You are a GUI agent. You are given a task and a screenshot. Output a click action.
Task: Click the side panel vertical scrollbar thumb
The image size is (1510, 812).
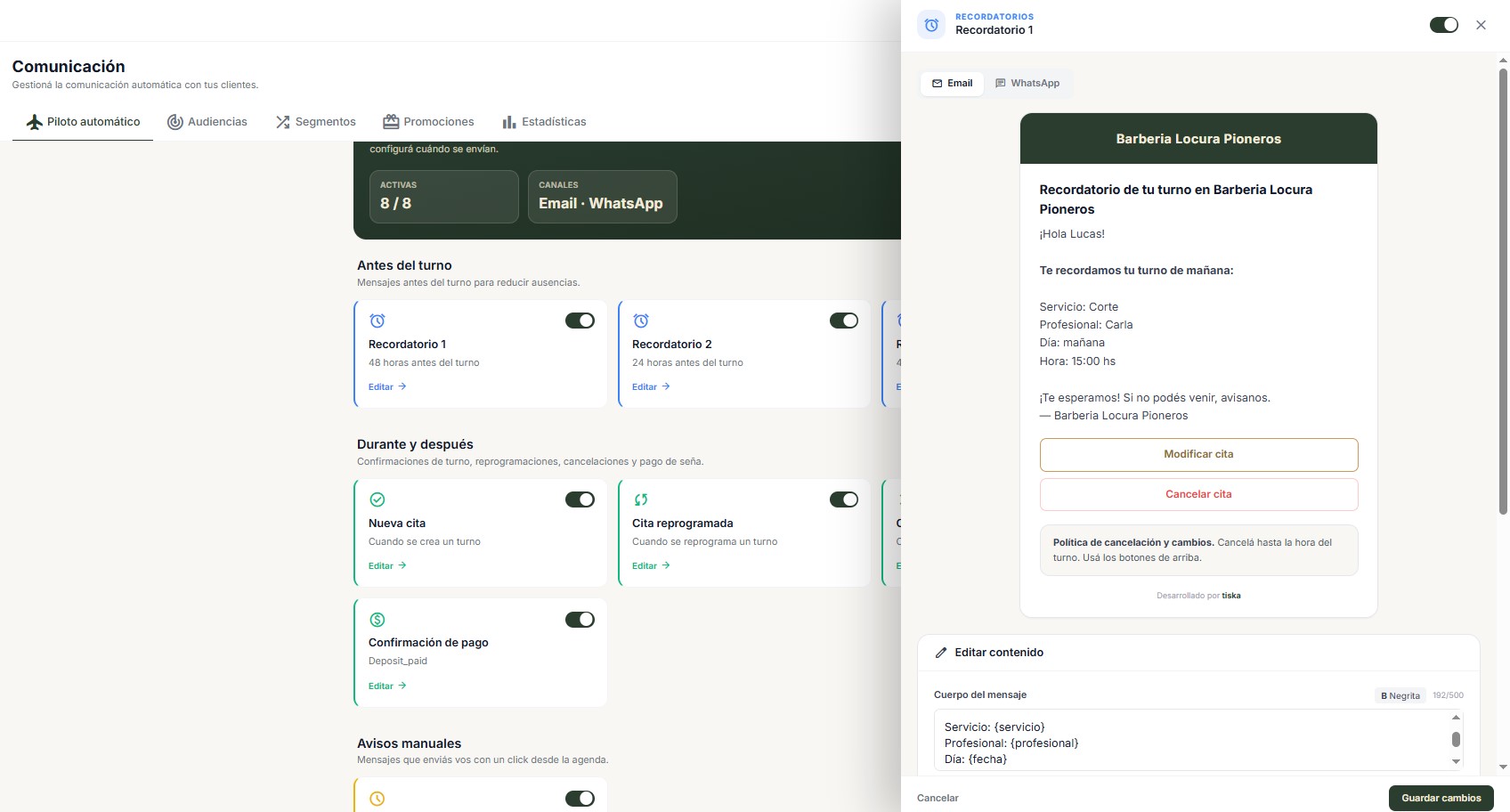(1503, 291)
